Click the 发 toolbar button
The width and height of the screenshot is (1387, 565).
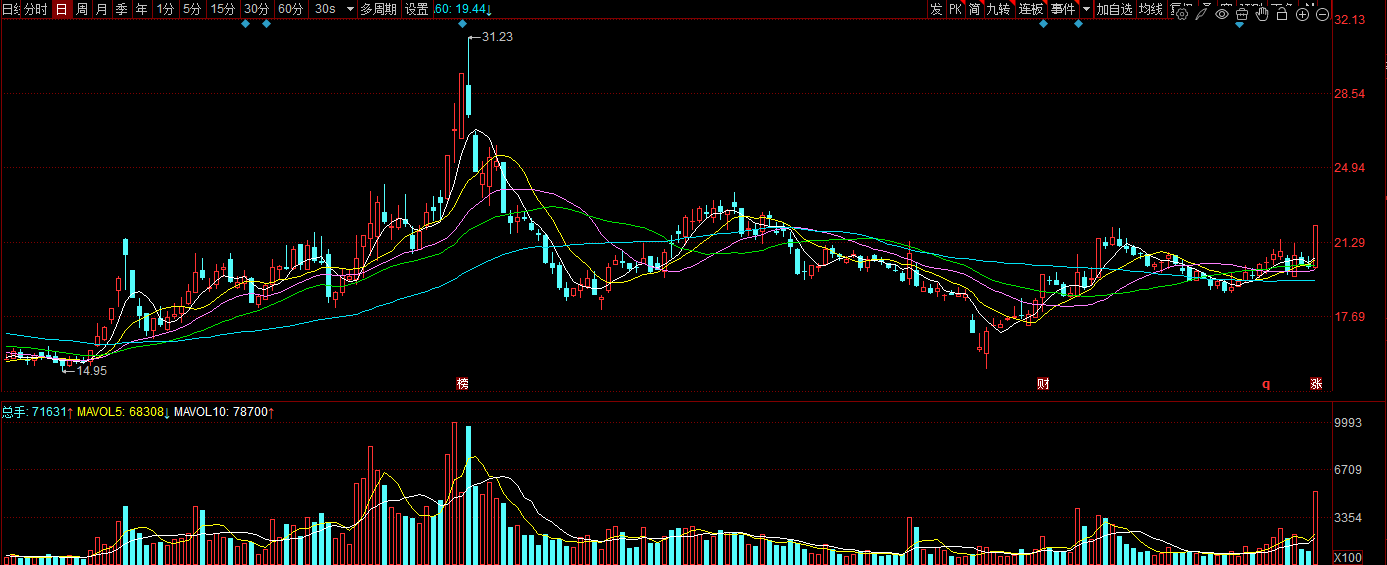(x=935, y=9)
